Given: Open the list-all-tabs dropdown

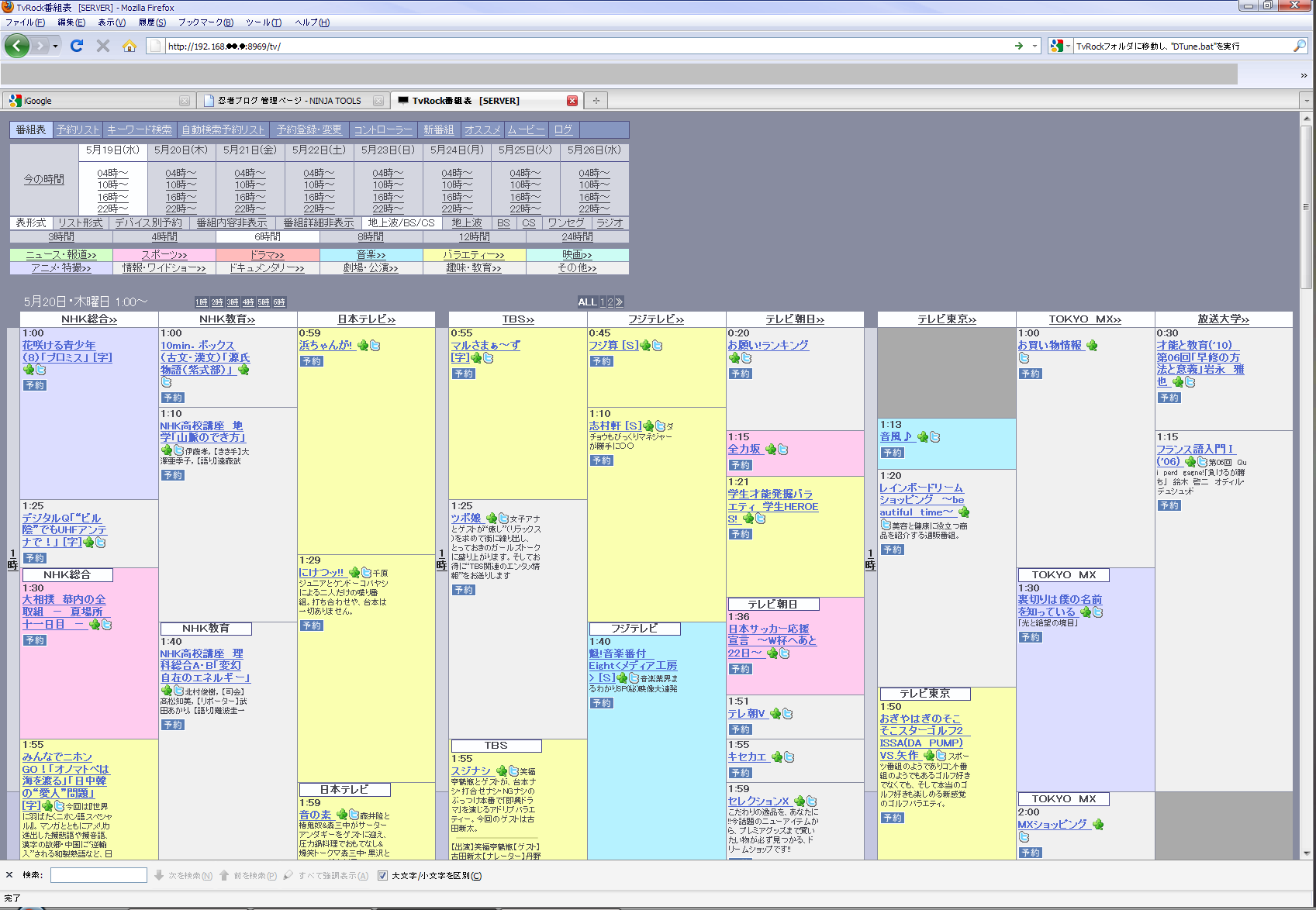Looking at the screenshot, I should point(1306,101).
